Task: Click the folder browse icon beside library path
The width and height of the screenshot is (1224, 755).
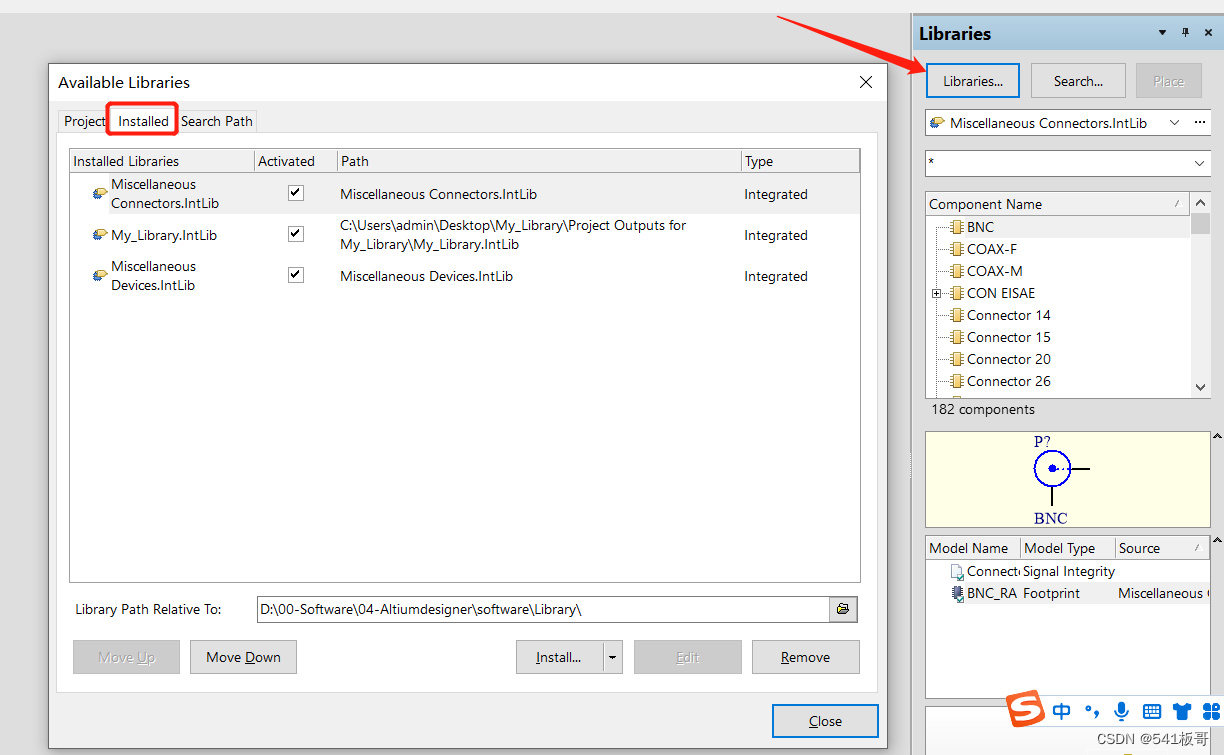Action: (x=842, y=609)
